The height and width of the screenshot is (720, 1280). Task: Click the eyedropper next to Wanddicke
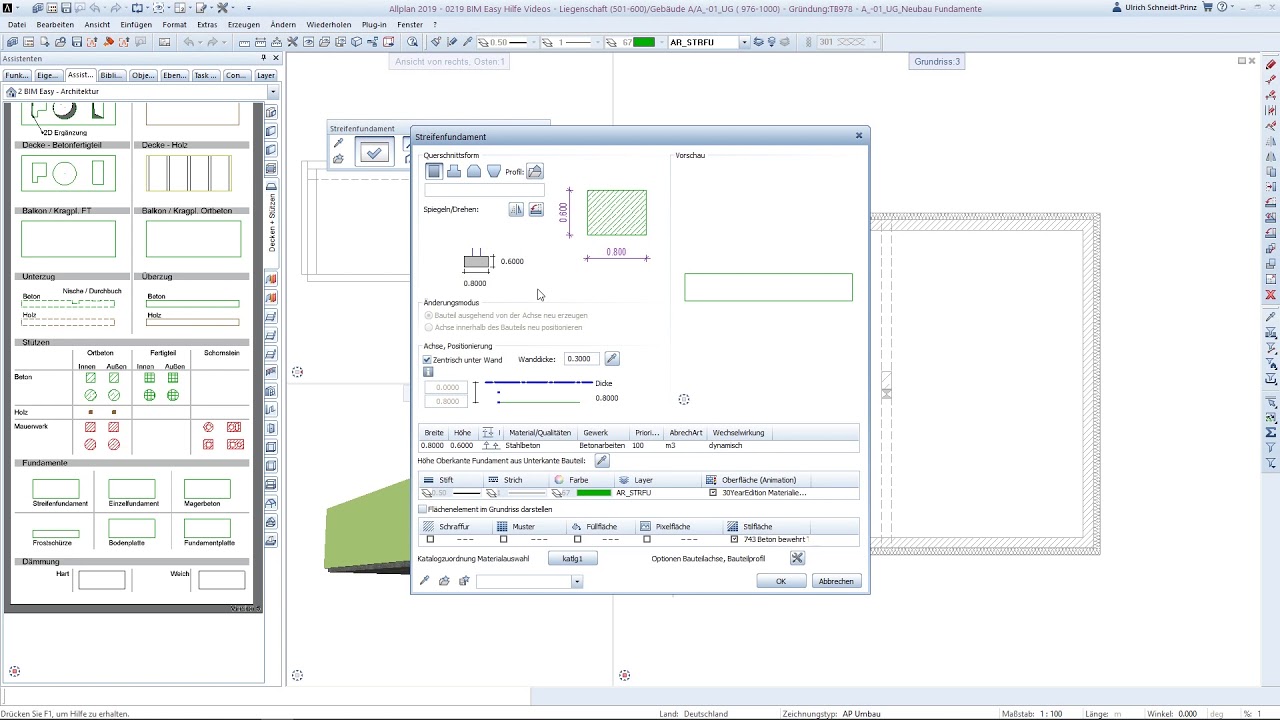tap(612, 359)
